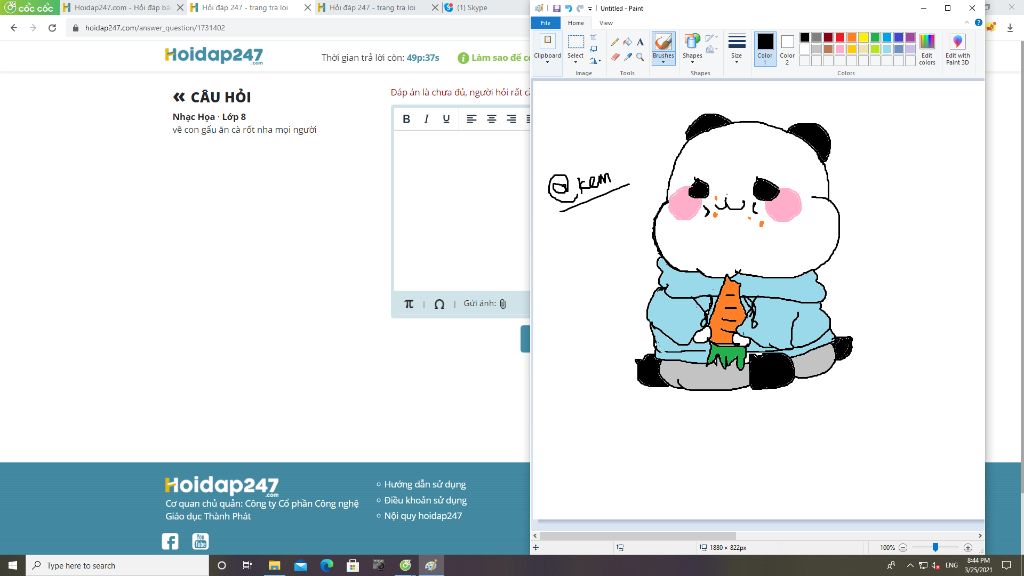Image resolution: width=1024 pixels, height=576 pixels.
Task: Click the zoom slider handle in Paint
Action: 935,547
